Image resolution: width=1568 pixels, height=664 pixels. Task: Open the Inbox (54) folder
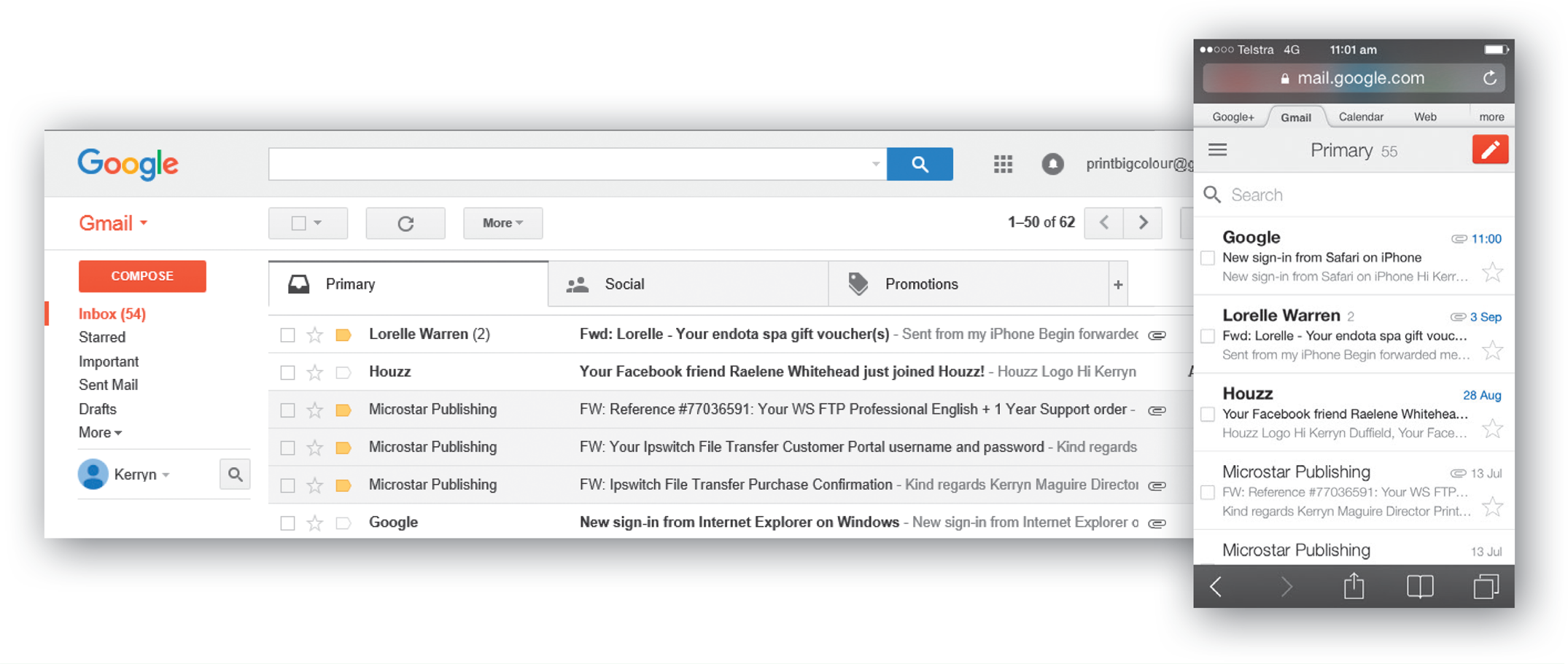(112, 314)
